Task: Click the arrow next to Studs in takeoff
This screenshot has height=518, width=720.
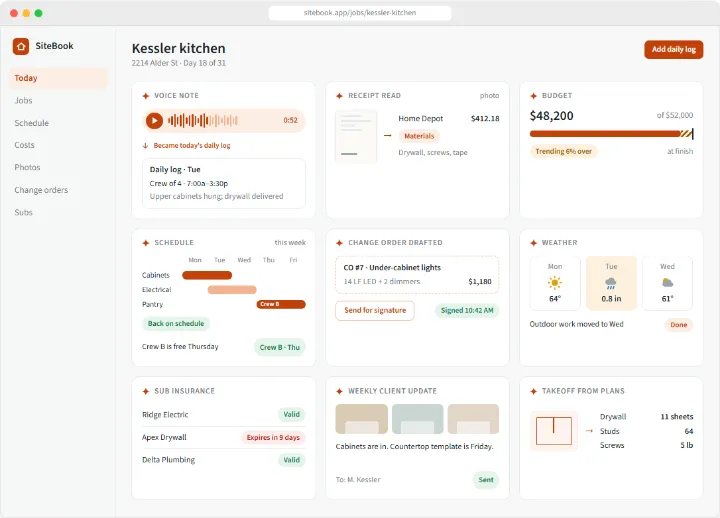Action: (589, 431)
